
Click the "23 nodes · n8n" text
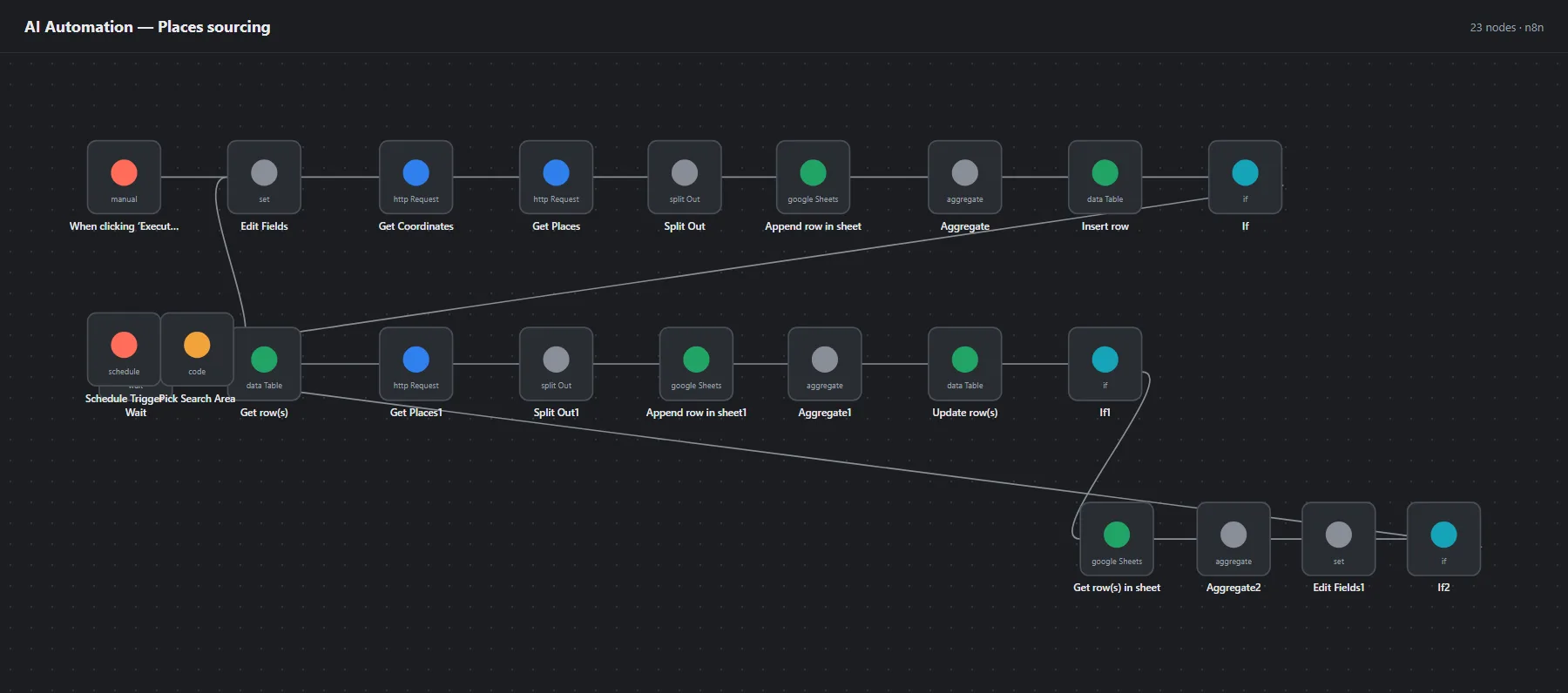pyautogui.click(x=1506, y=28)
